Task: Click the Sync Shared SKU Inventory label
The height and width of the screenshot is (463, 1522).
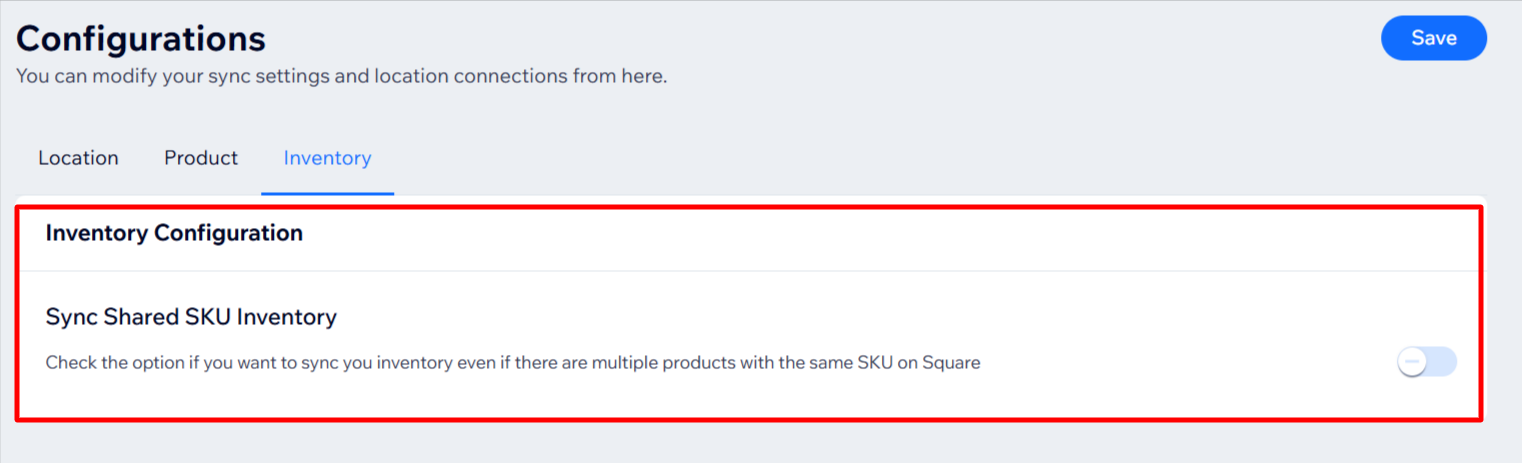Action: 191,317
